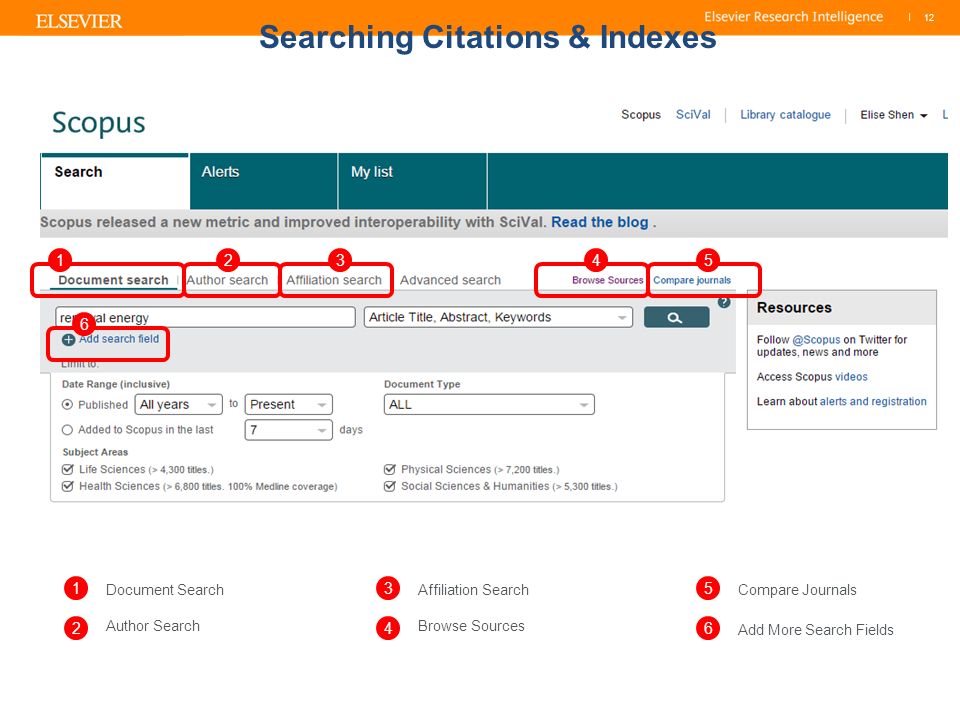Open the My list tab
Viewport: 960px width, 720px height.
pos(413,181)
